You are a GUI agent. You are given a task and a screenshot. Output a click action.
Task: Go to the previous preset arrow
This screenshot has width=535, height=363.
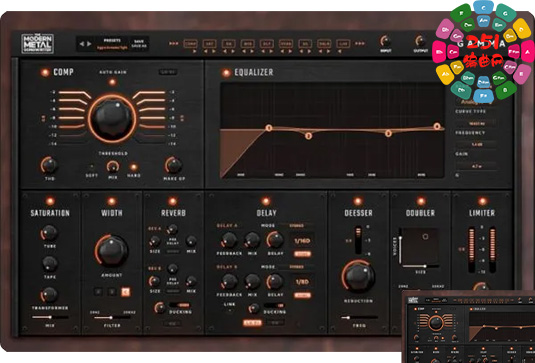pos(82,44)
